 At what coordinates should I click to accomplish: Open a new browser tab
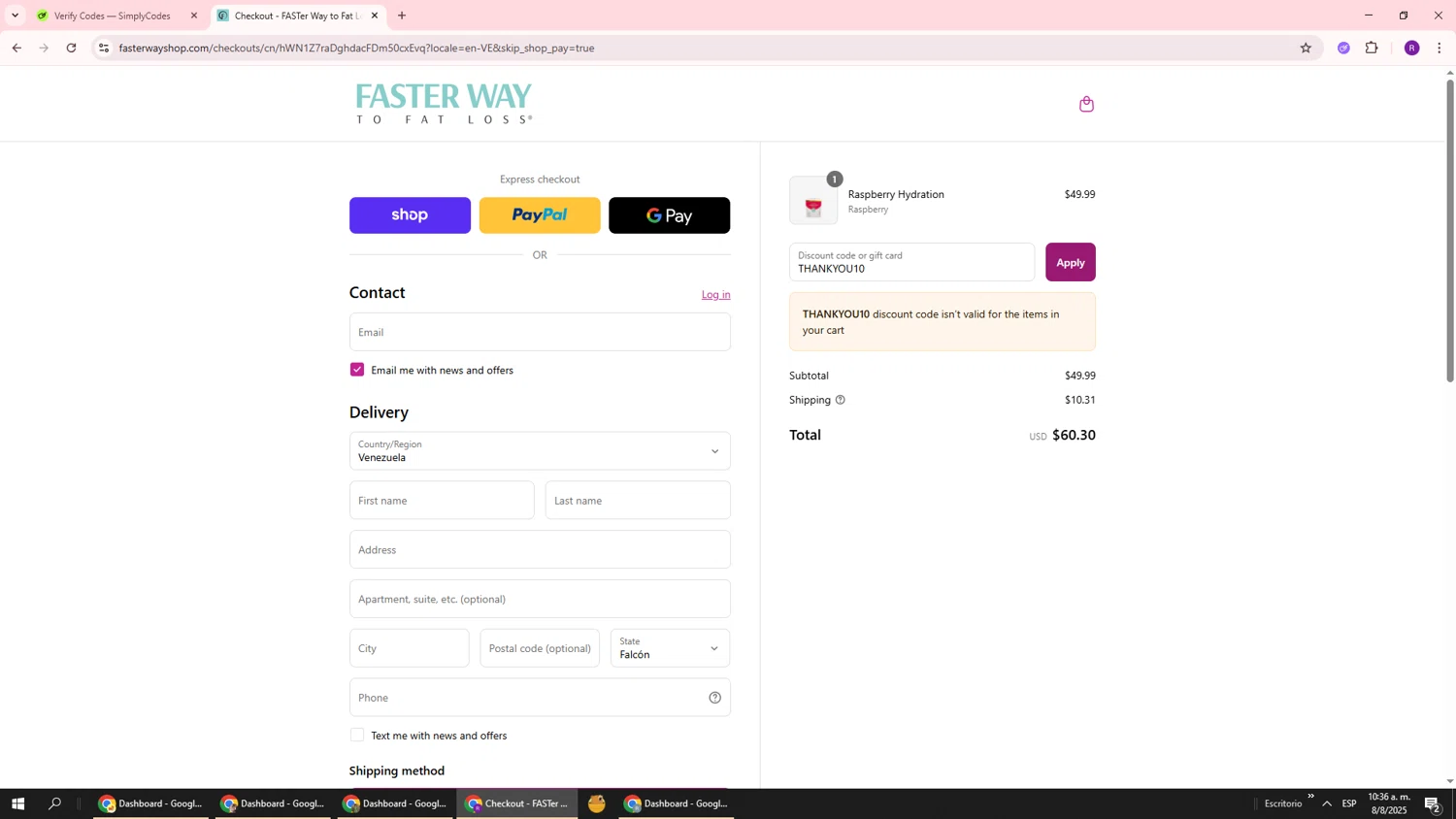(402, 16)
